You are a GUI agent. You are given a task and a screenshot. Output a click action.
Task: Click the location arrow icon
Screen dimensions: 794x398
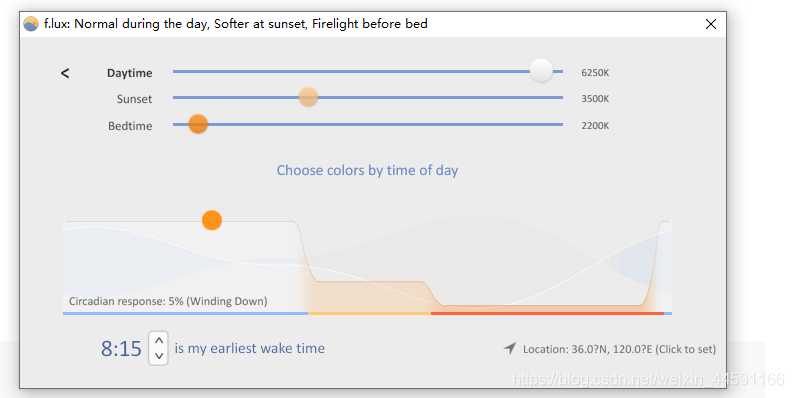pos(510,348)
